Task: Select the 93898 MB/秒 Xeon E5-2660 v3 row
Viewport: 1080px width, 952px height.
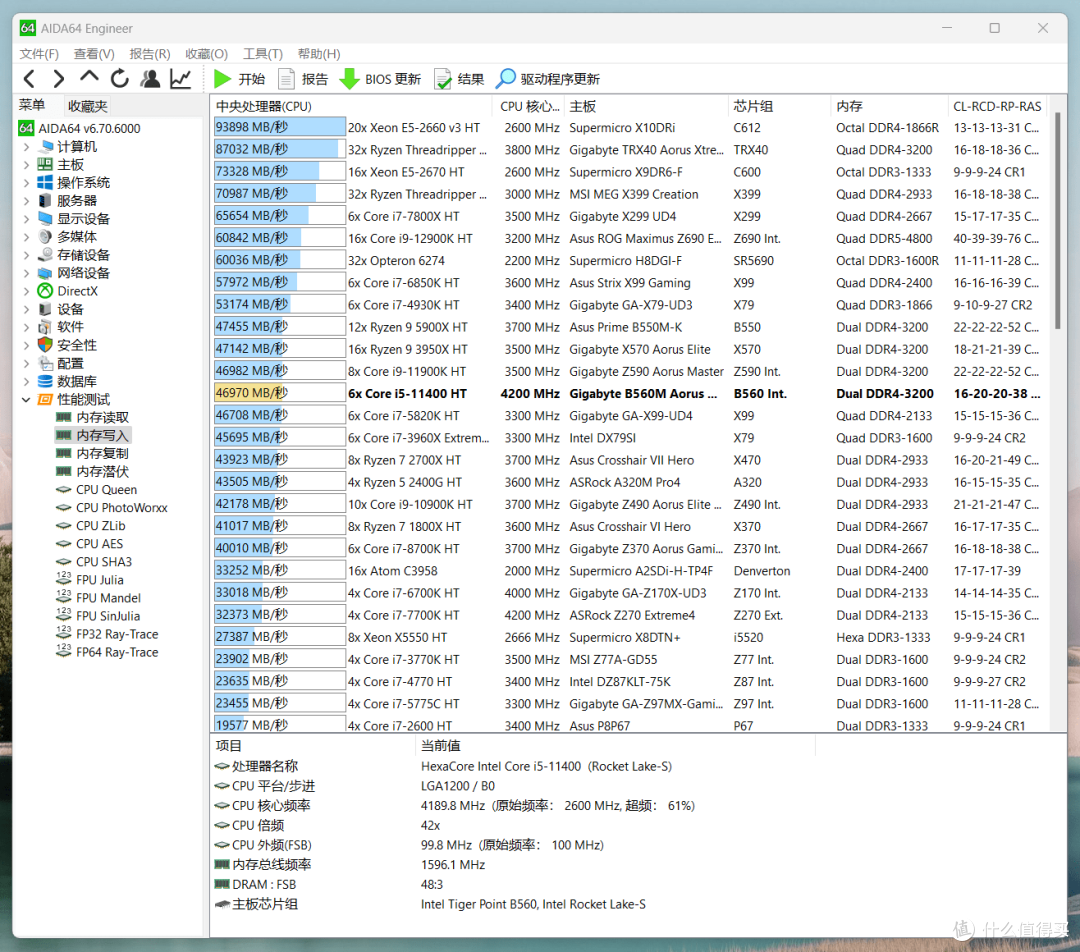Action: point(630,127)
